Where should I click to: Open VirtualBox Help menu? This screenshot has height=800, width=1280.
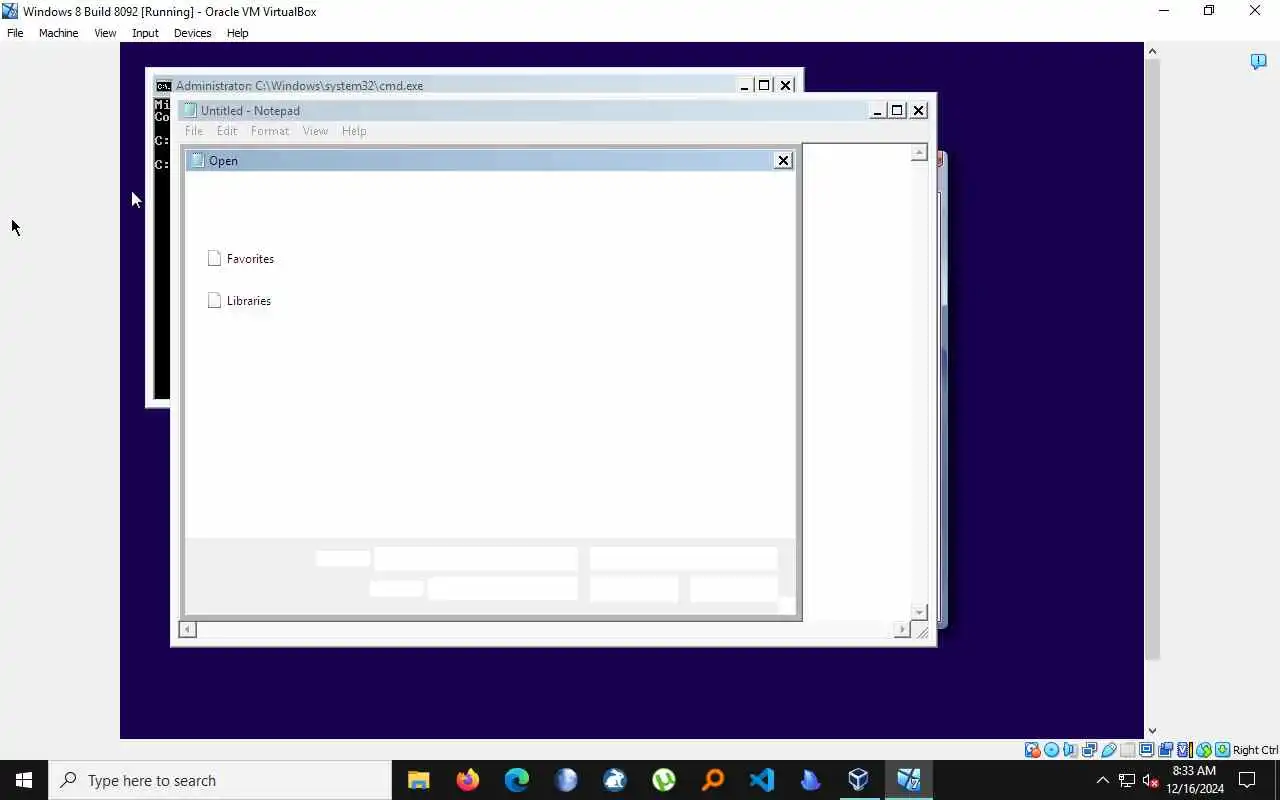pos(237,33)
